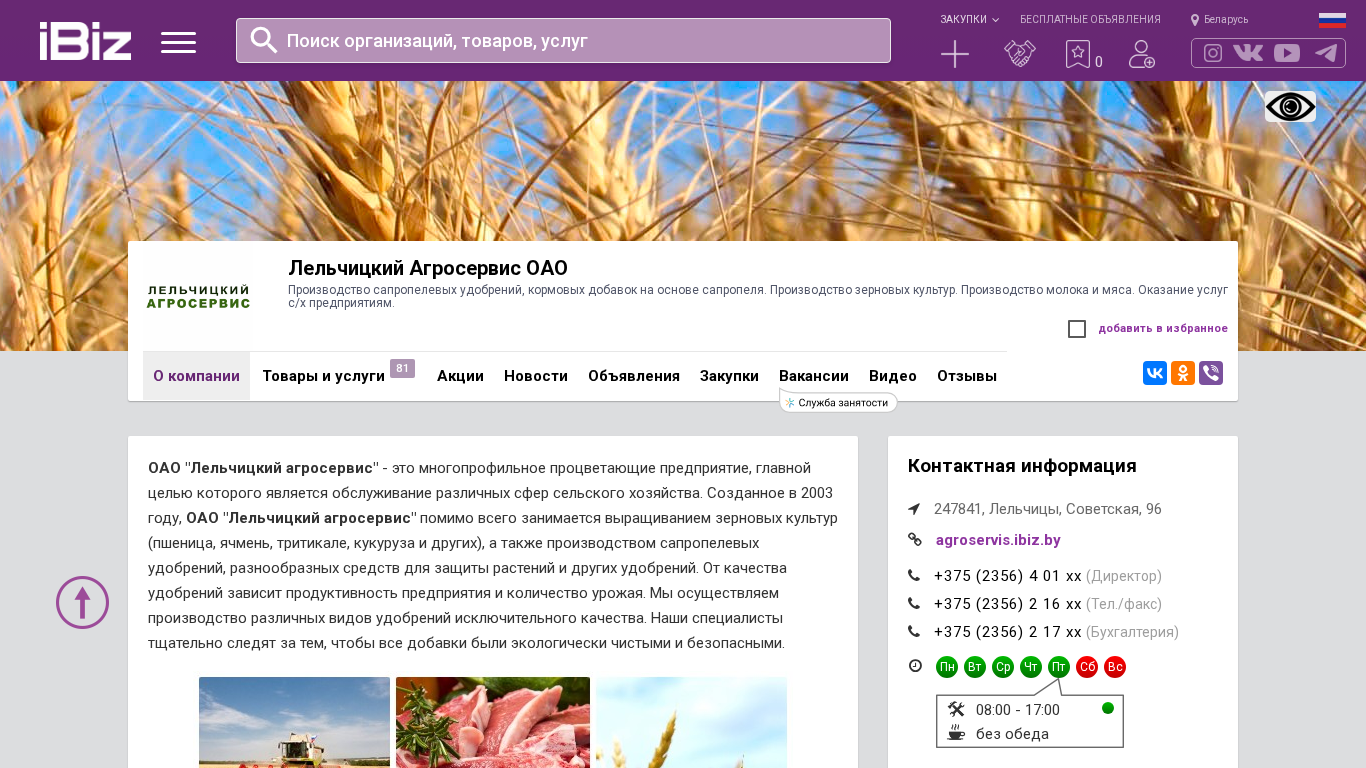Open favorites bookmark star icon
Screen dimensions: 1366x768
pyautogui.click(x=1078, y=54)
